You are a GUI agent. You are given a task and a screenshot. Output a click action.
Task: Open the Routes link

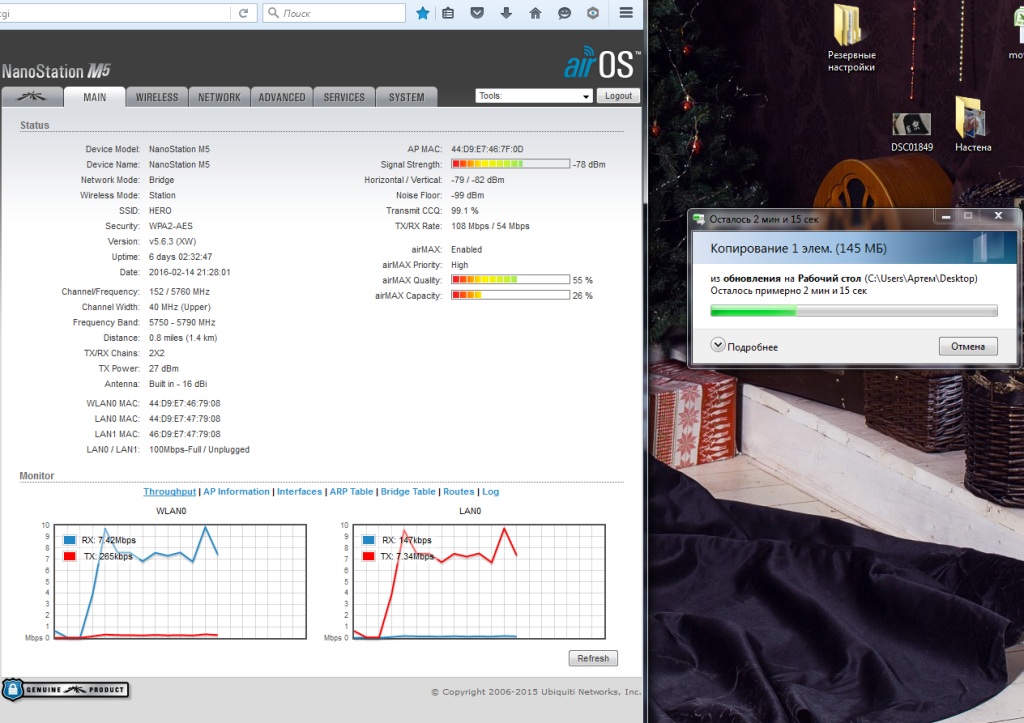coord(458,492)
